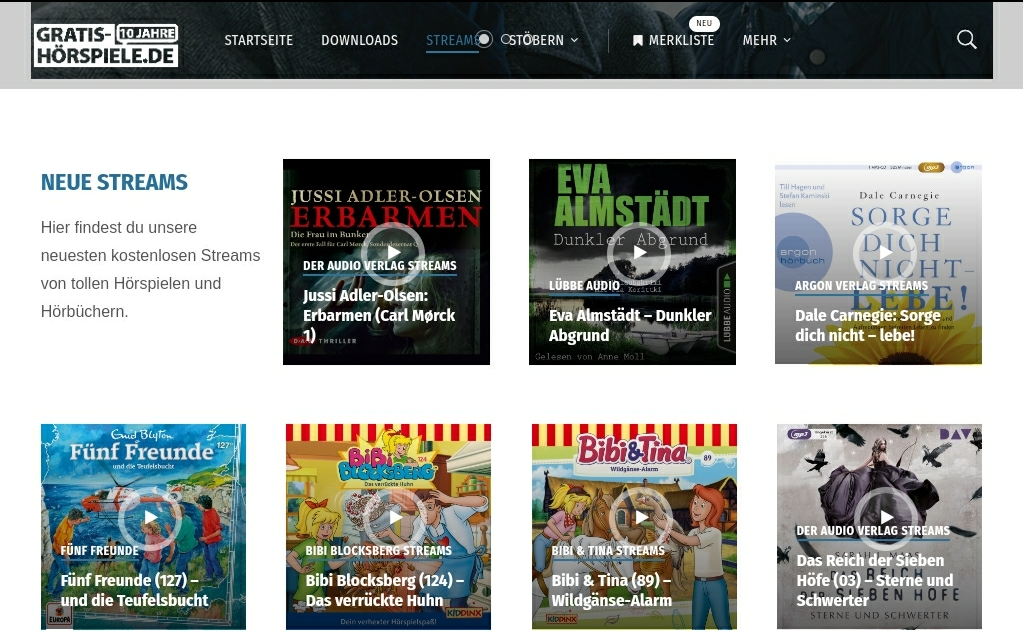The width and height of the screenshot is (1023, 640).
Task: Open title 'Jussi Adler-Olsen: Erbarmen (Carl Mørck 1)'
Action: (379, 315)
